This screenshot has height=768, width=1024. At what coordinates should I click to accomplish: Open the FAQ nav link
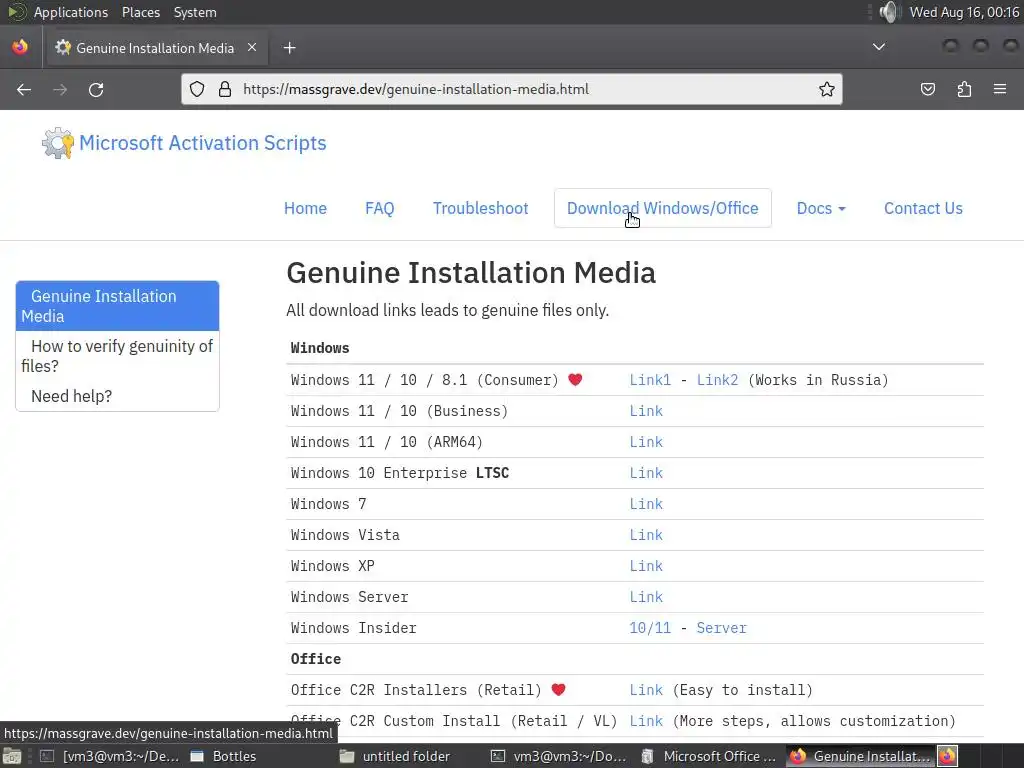click(379, 208)
